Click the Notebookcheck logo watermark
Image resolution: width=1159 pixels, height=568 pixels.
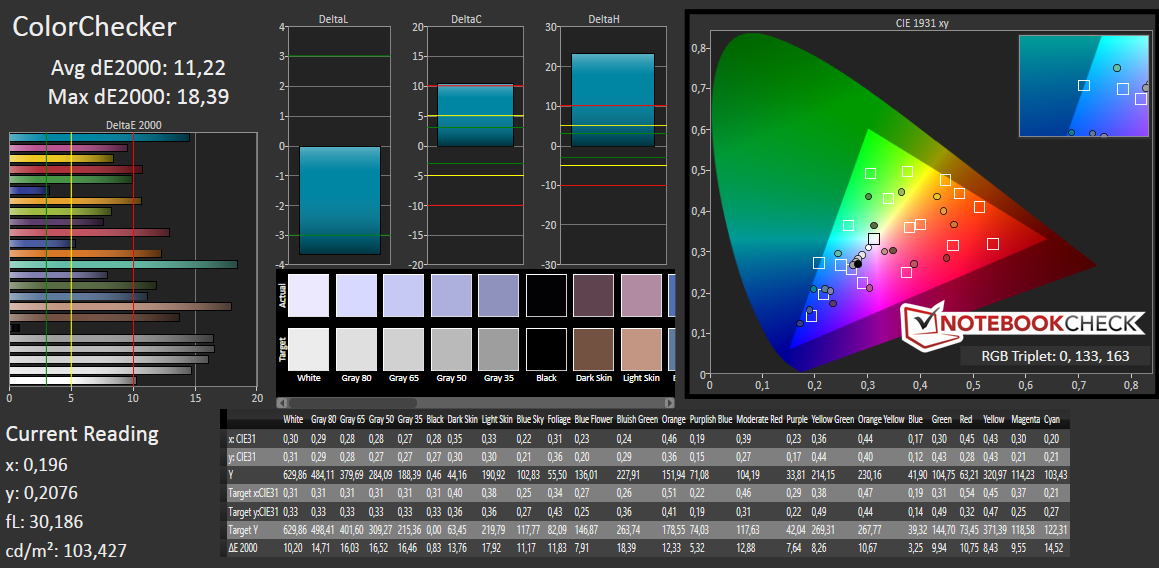1022,324
